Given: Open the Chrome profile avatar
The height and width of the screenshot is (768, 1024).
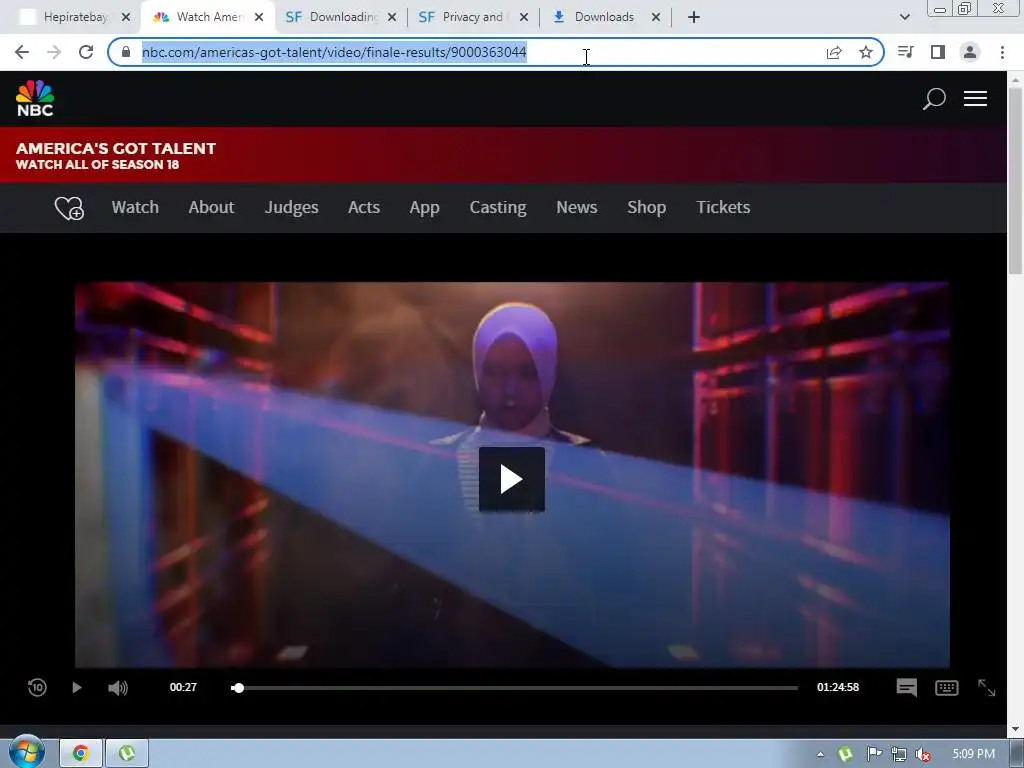Looking at the screenshot, I should (970, 52).
